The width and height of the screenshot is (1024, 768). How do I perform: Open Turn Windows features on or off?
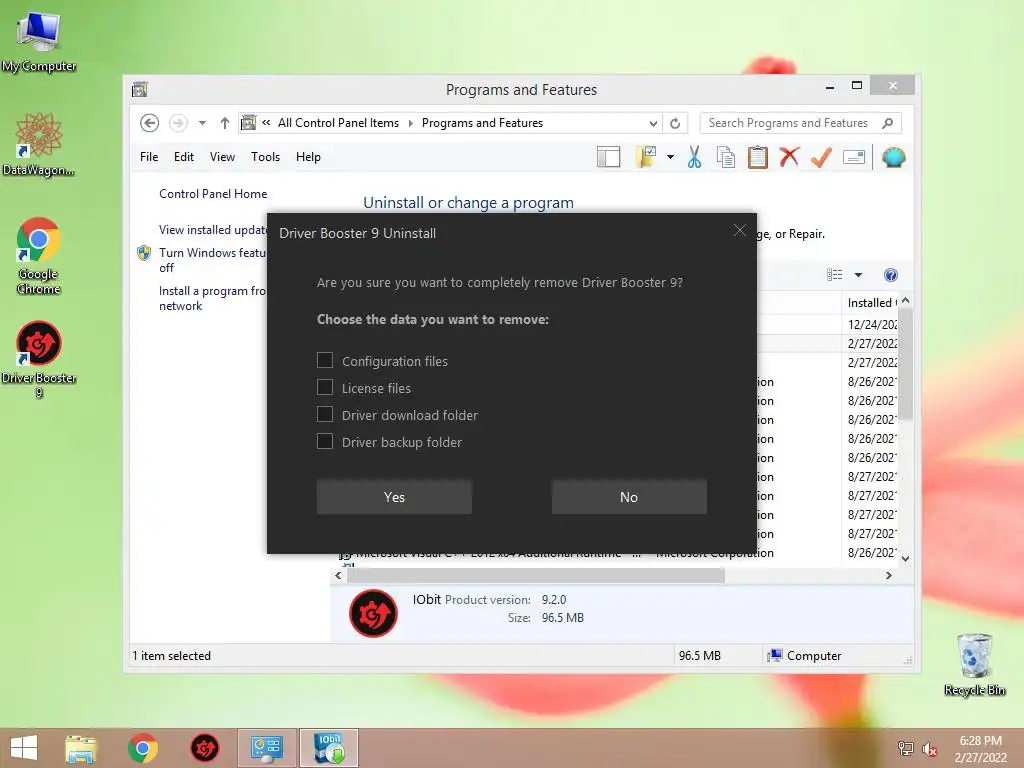point(213,260)
